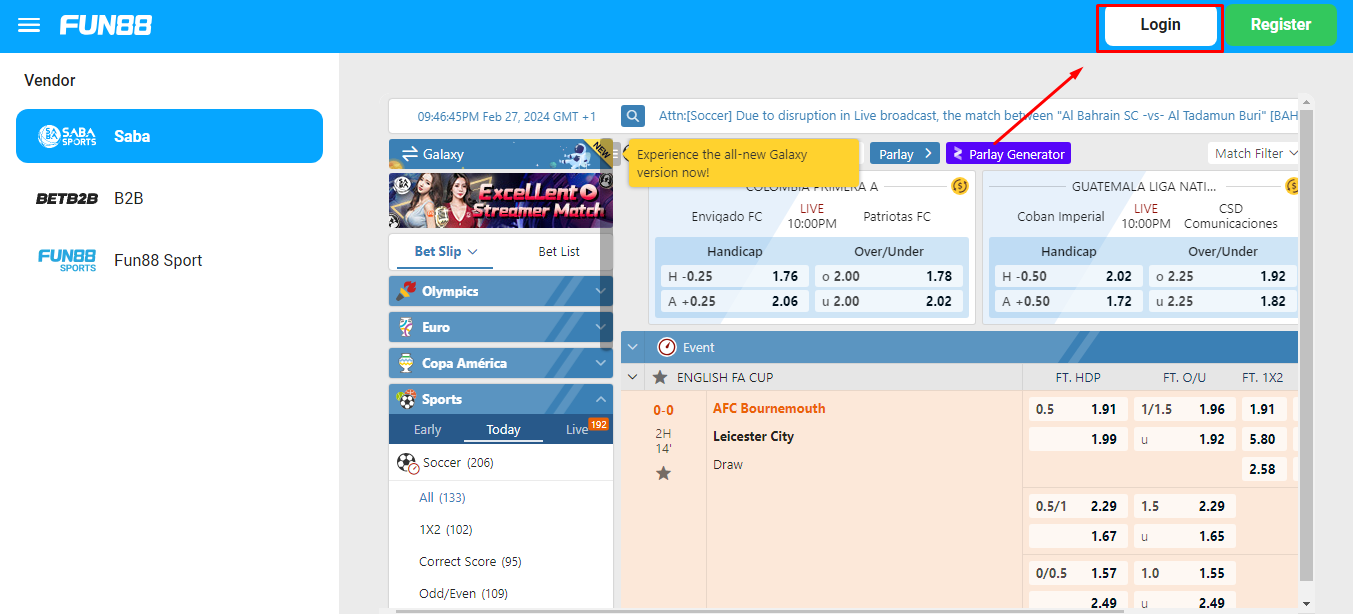Collapse the English FA Cup league

click(x=632, y=377)
